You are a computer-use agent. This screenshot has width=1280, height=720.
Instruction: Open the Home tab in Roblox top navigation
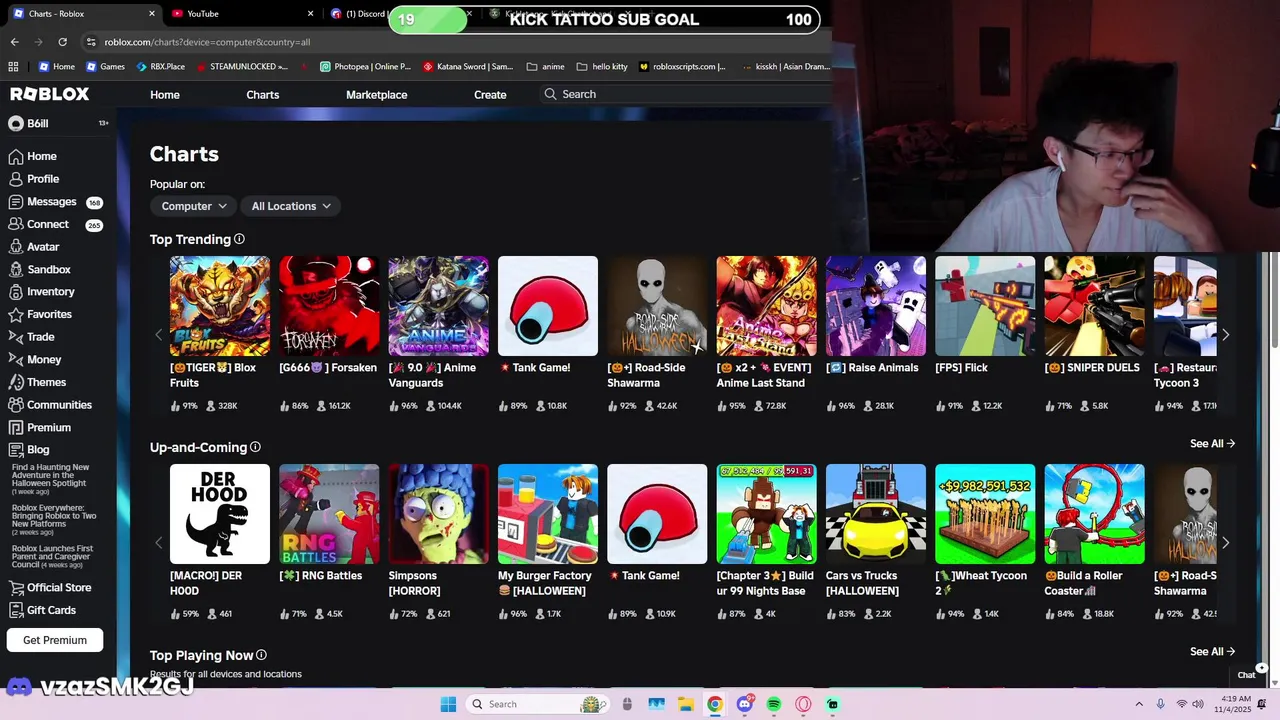click(165, 95)
